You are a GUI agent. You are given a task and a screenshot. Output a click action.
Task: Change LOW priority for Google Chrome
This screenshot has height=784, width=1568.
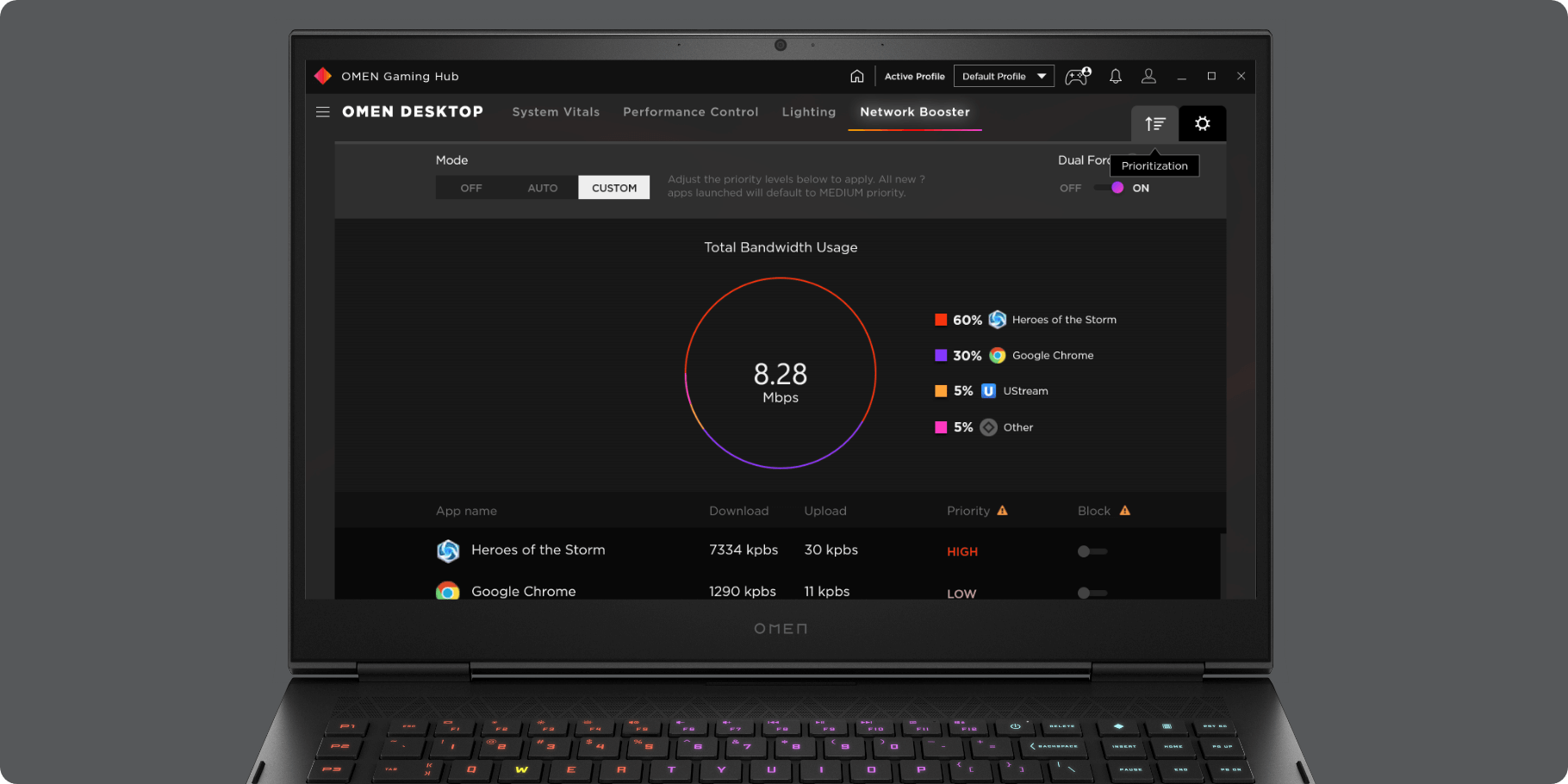pyautogui.click(x=961, y=594)
